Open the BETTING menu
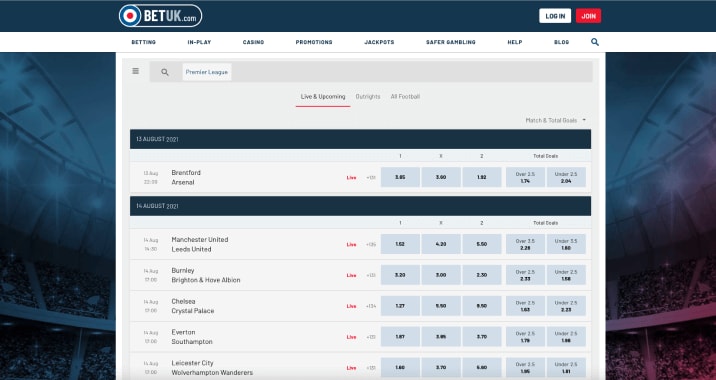The height and width of the screenshot is (380, 716). [143, 42]
